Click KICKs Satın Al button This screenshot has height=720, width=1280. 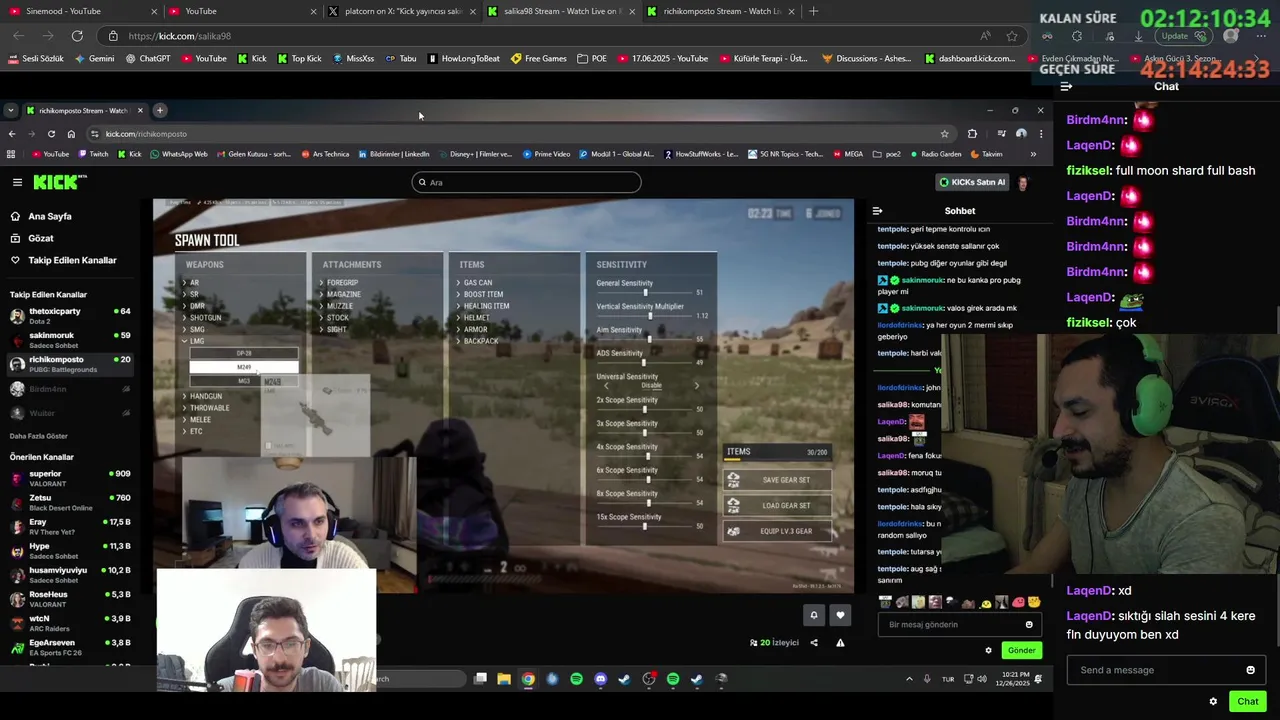tap(972, 182)
